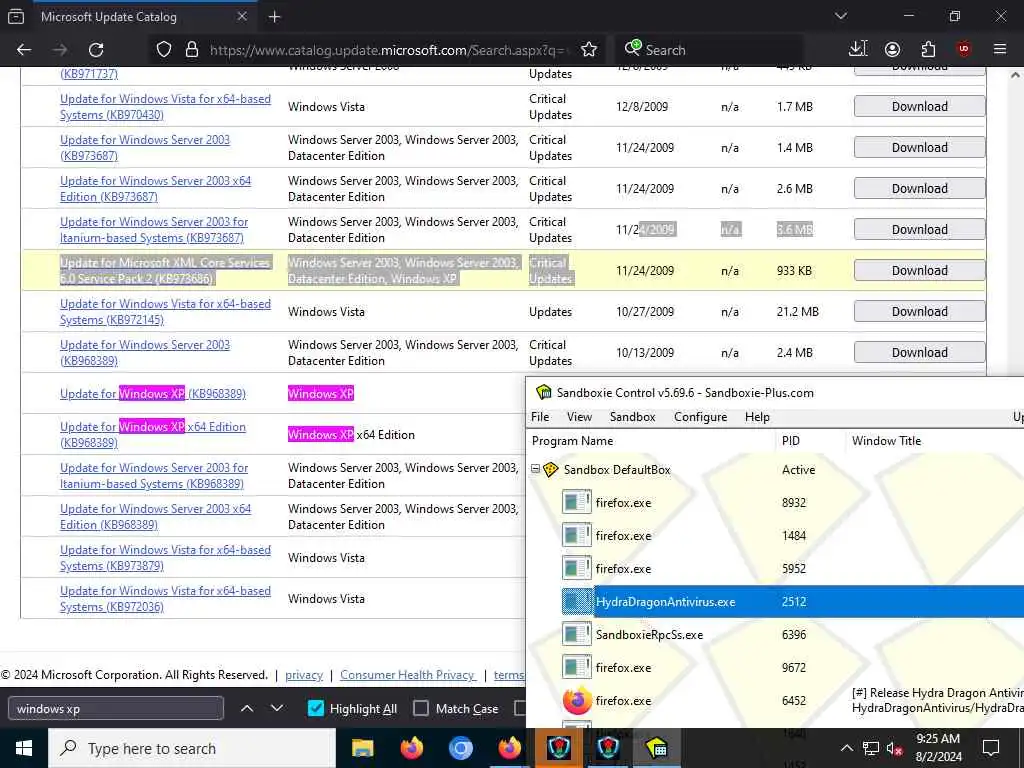Open Update for Windows XP (KB968389) link
The height and width of the screenshot is (768, 1024).
[153, 394]
